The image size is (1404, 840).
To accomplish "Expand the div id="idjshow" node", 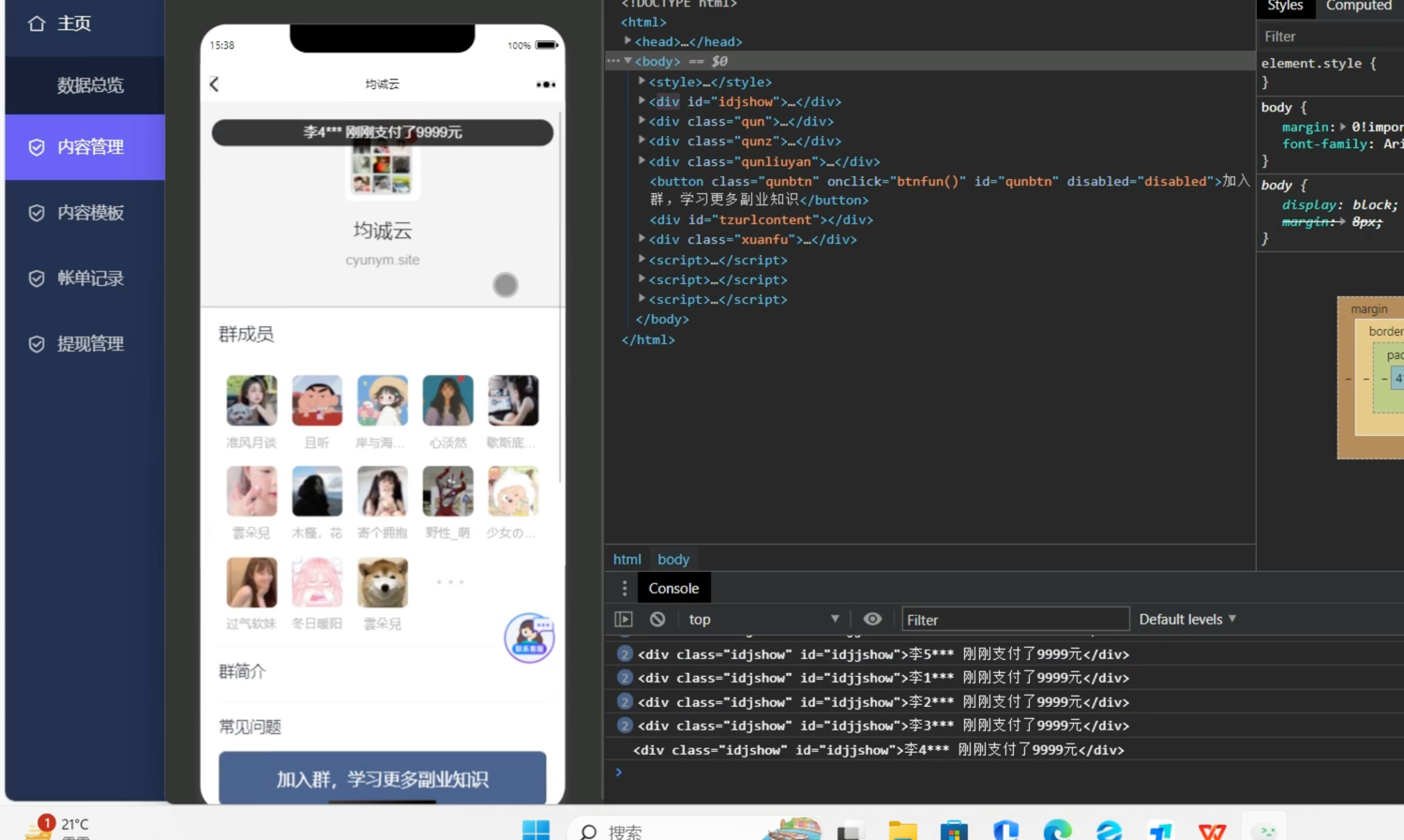I will tap(642, 101).
